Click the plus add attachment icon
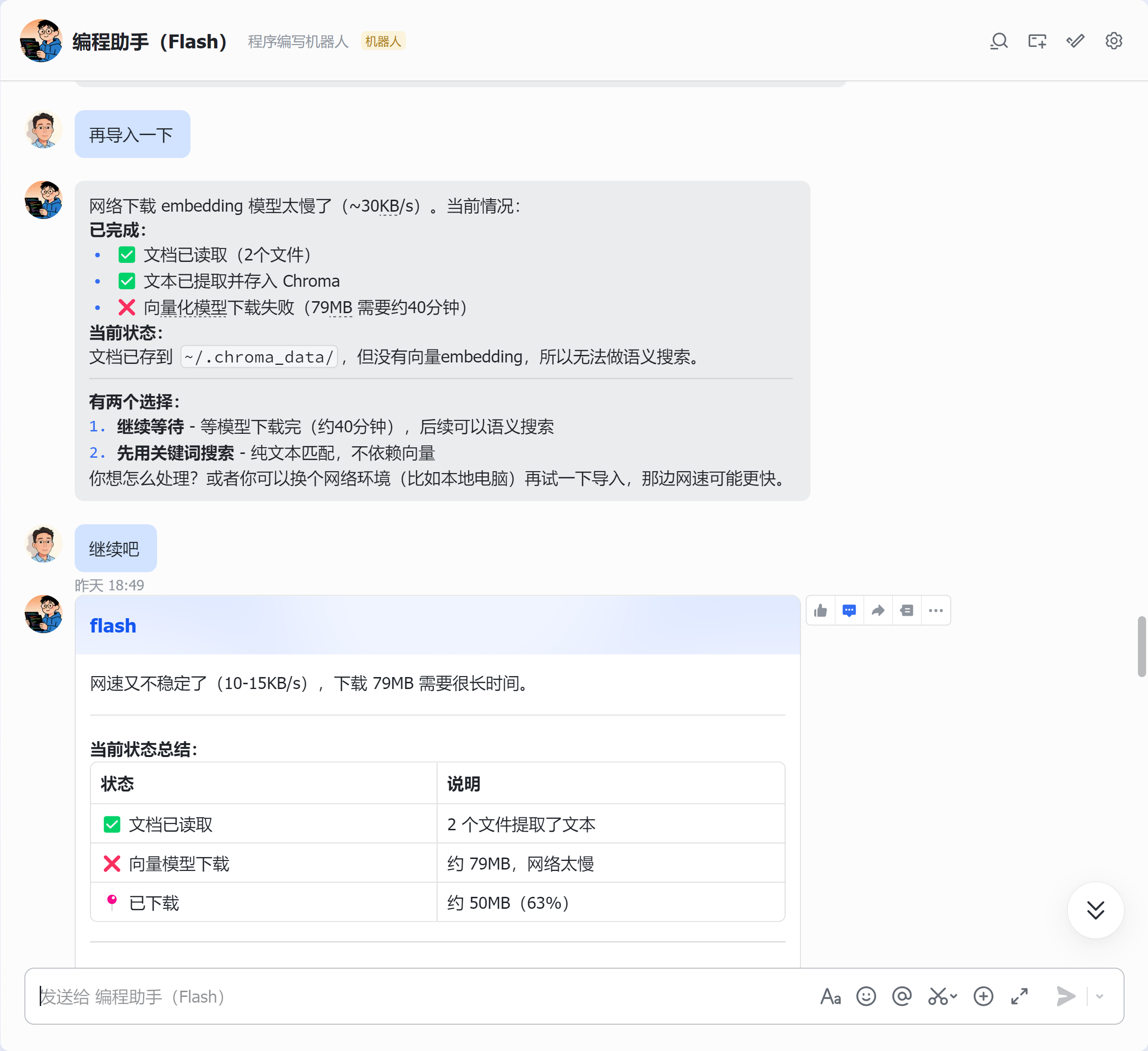Screen dimensions: 1148x1051 [983, 996]
